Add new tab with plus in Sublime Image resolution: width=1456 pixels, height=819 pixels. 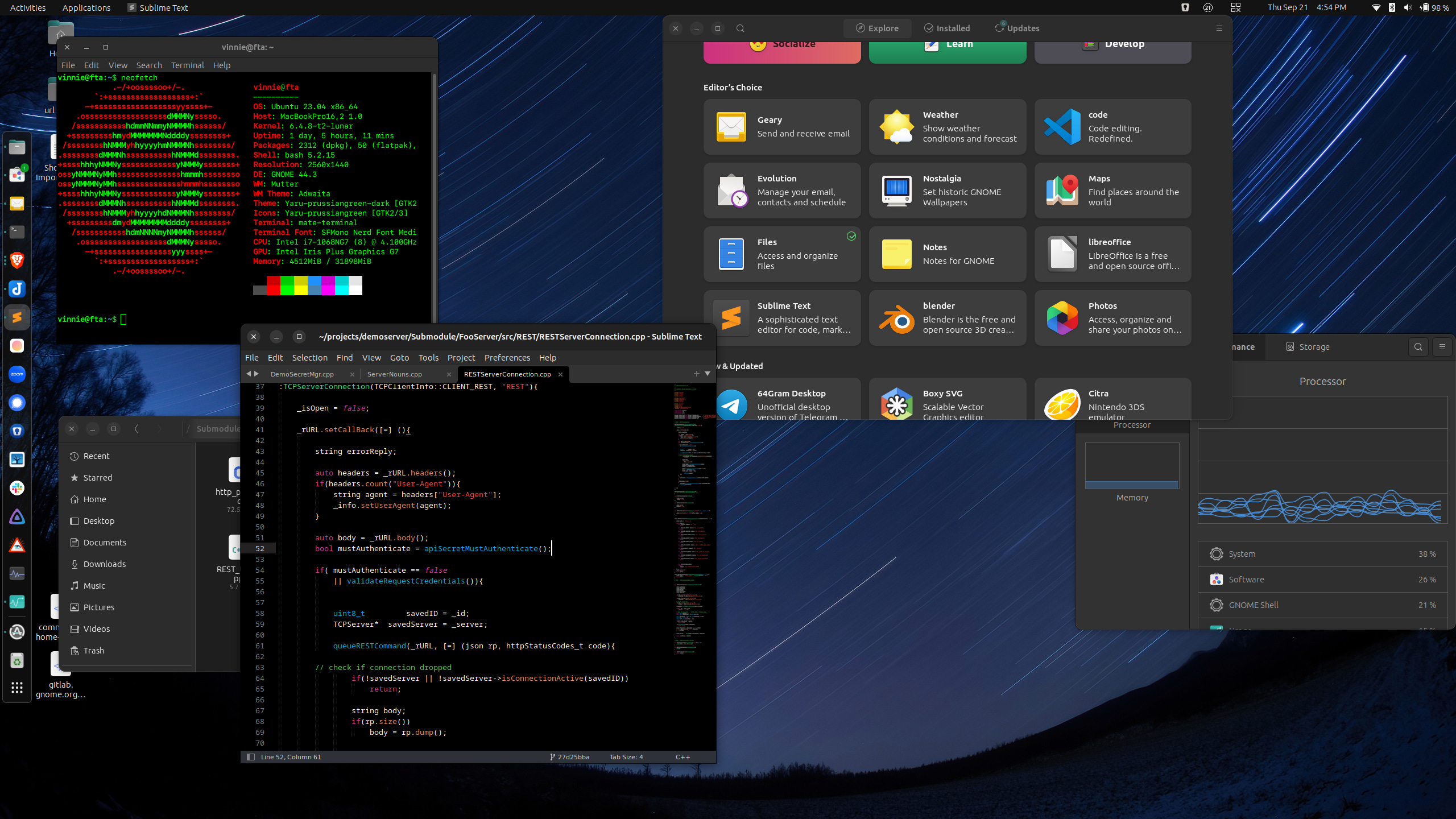coord(697,374)
